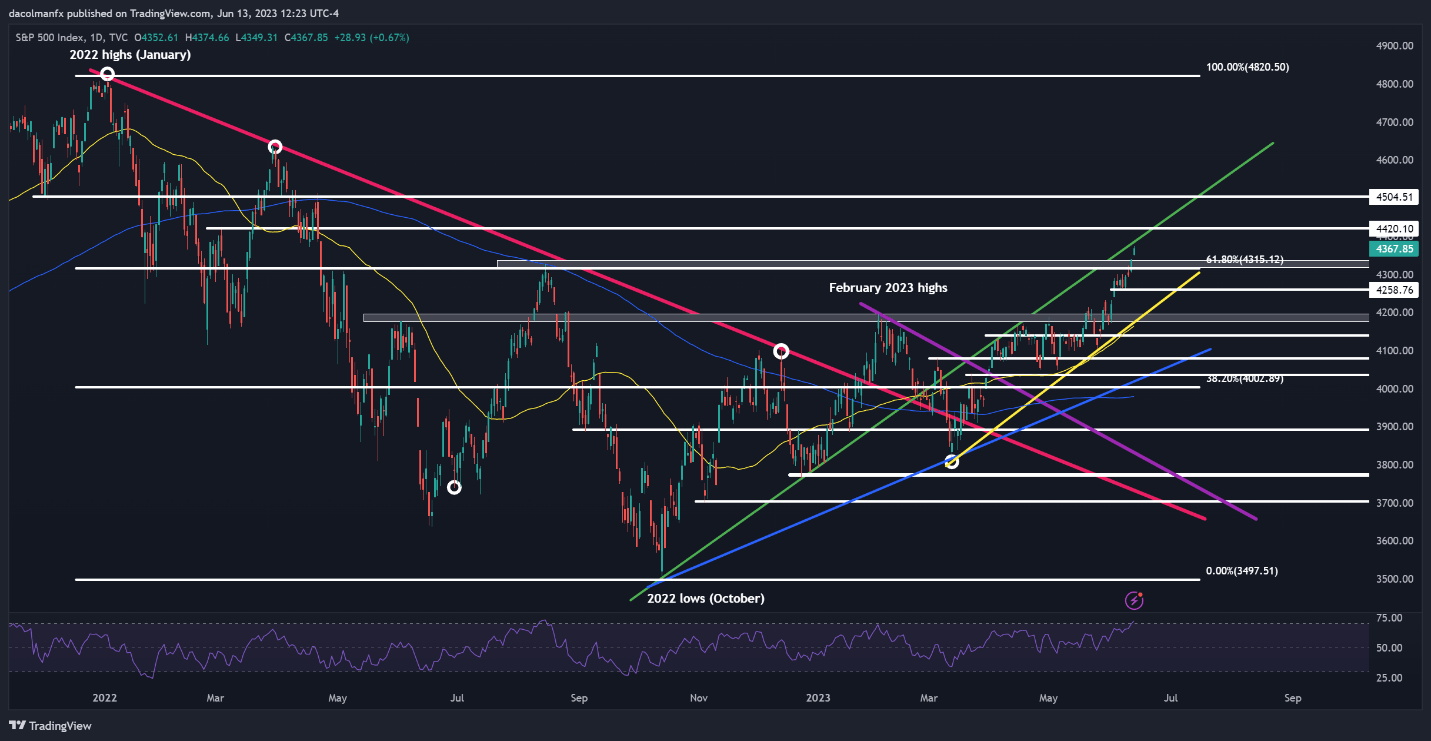Click the 61.80%(4315.12) Fibonacci label
Viewport: 1431px width, 741px height.
(x=1244, y=260)
